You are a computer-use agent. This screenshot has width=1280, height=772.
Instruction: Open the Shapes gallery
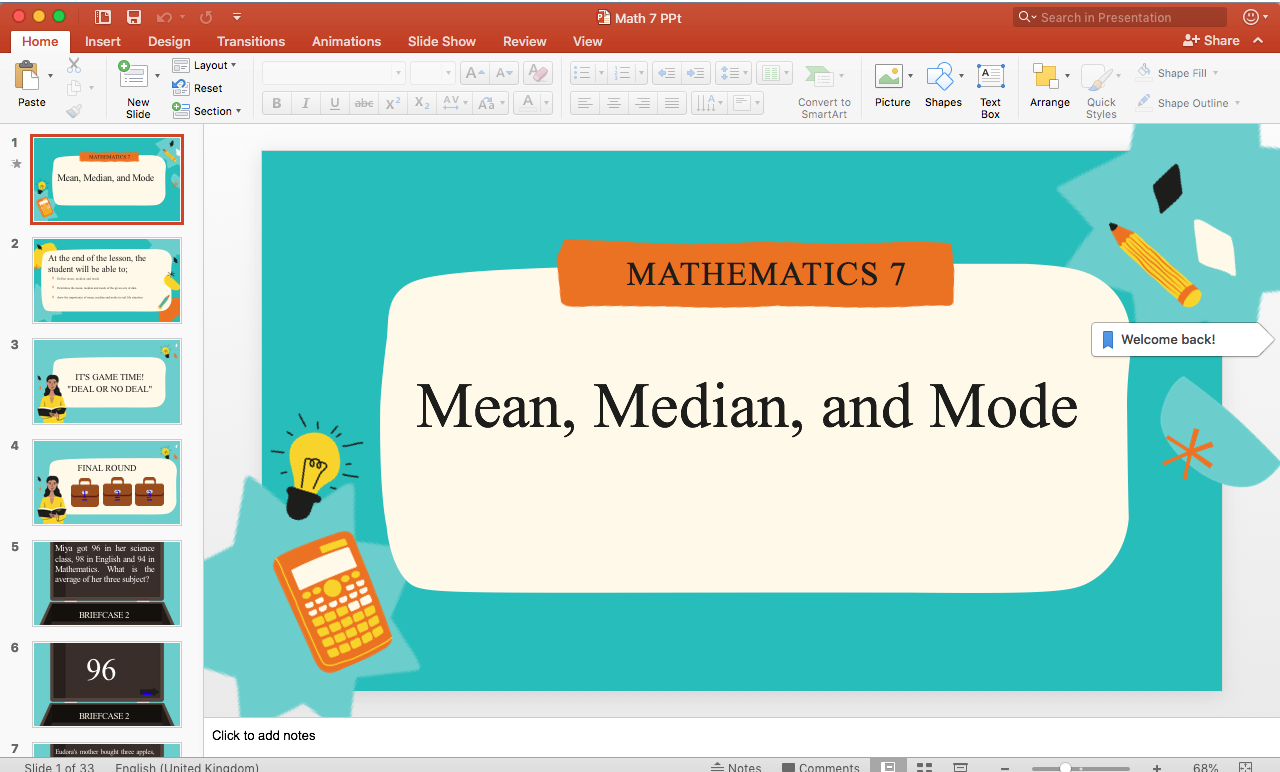point(940,77)
